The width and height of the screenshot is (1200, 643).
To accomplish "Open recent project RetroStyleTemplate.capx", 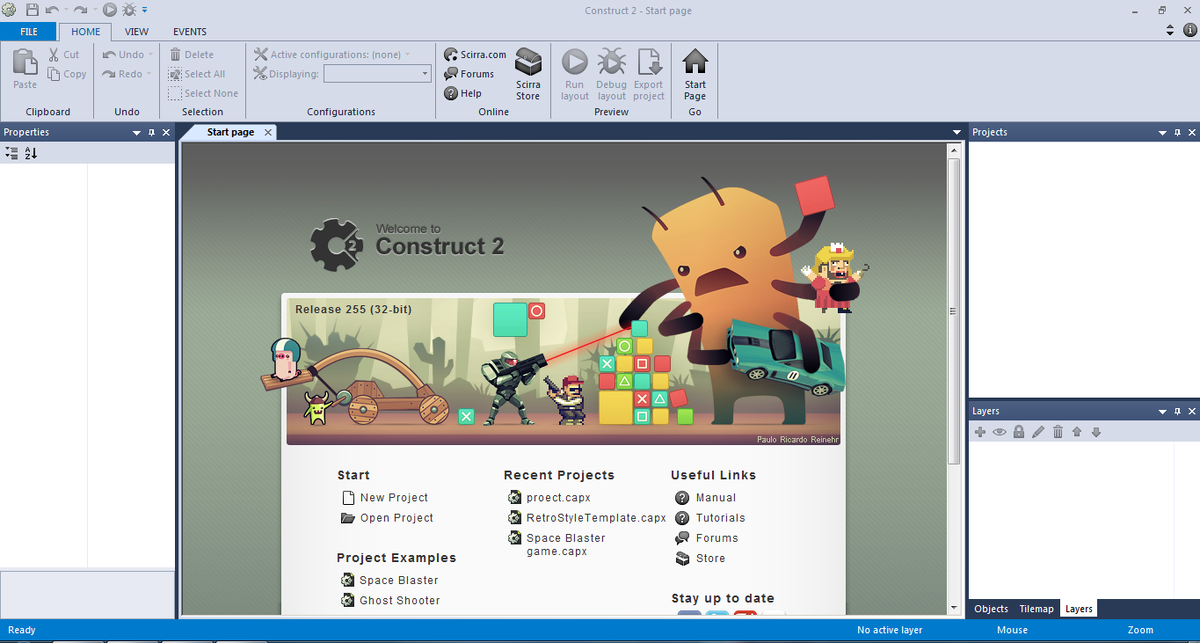I will pyautogui.click(x=587, y=518).
